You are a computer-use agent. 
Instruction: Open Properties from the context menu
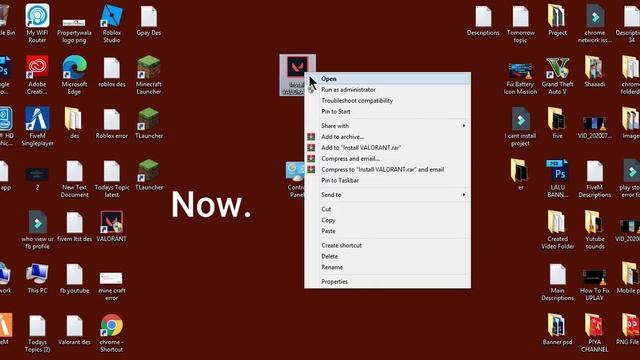click(387, 282)
